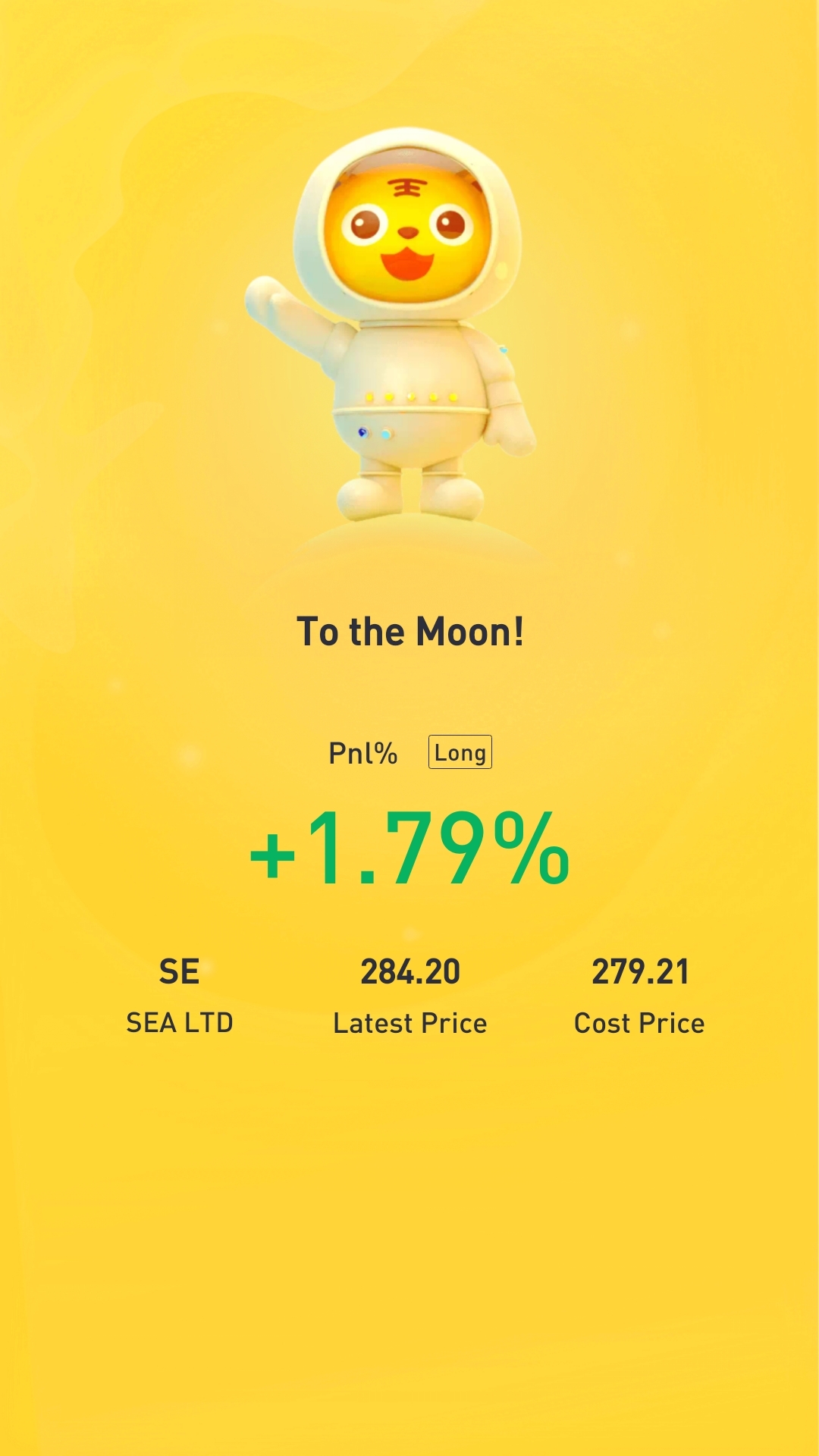Click the Cost Price label
The height and width of the screenshot is (1456, 819).
point(639,1023)
